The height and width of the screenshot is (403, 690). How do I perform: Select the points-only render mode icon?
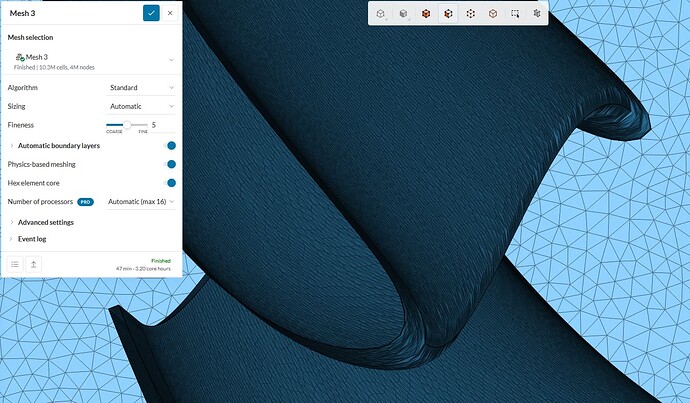[x=471, y=14]
